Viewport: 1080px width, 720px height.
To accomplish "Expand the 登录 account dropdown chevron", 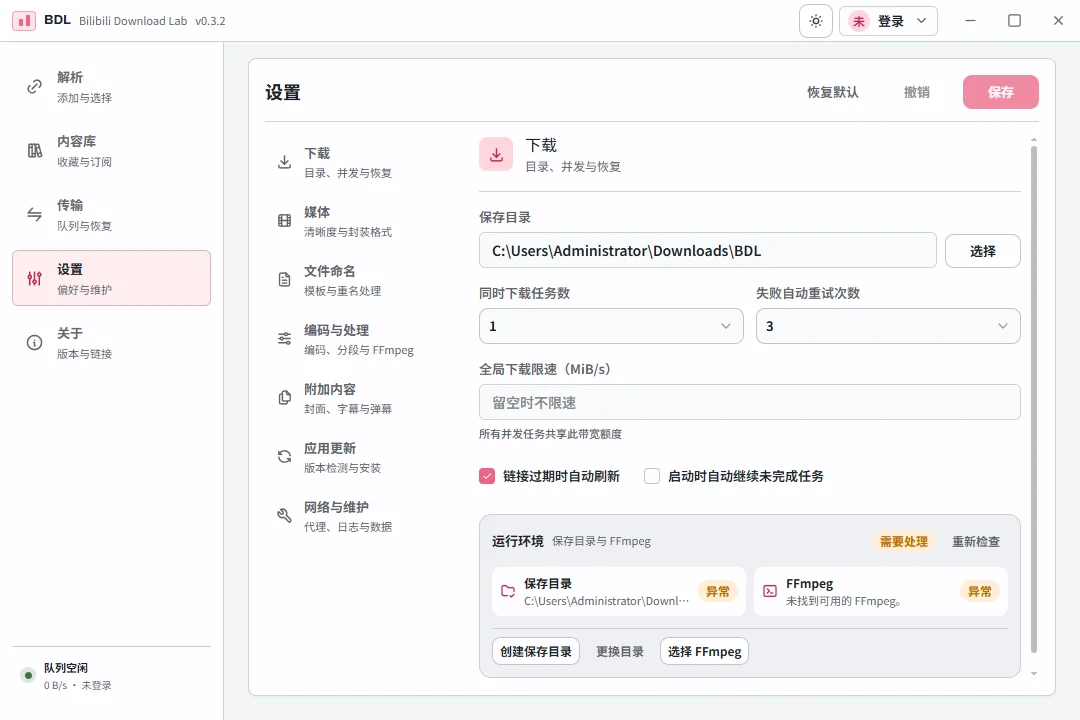I will pyautogui.click(x=922, y=21).
